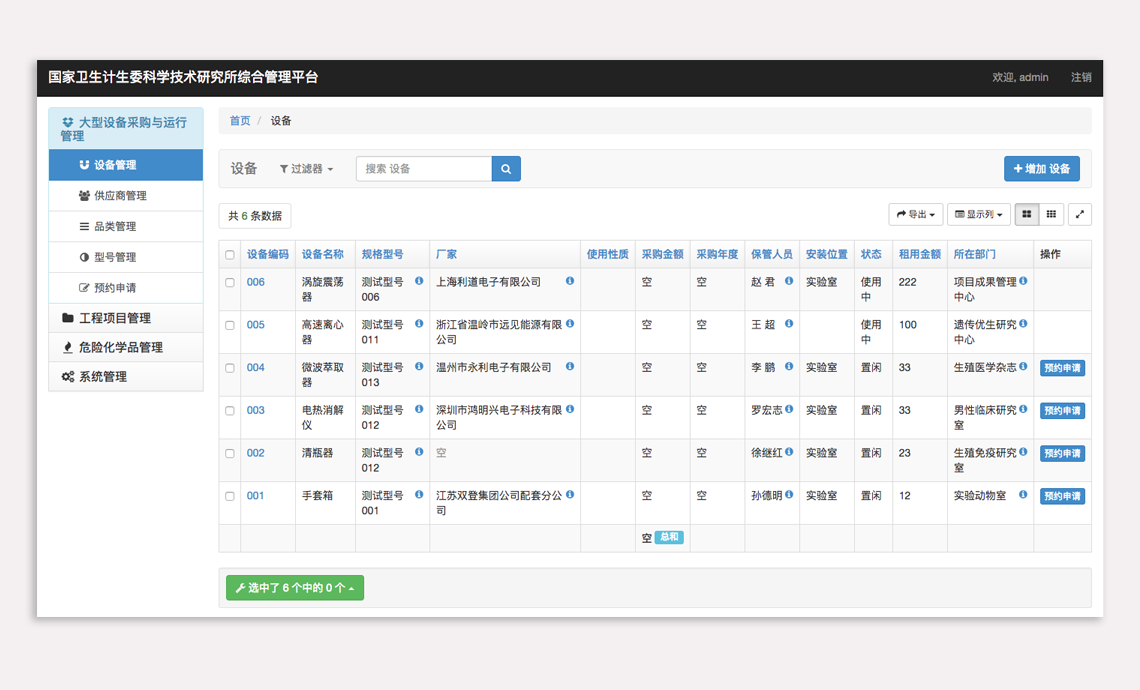This screenshot has width=1140, height=690.
Task: Expand the 显示列 columns dropdown
Action: pos(978,214)
